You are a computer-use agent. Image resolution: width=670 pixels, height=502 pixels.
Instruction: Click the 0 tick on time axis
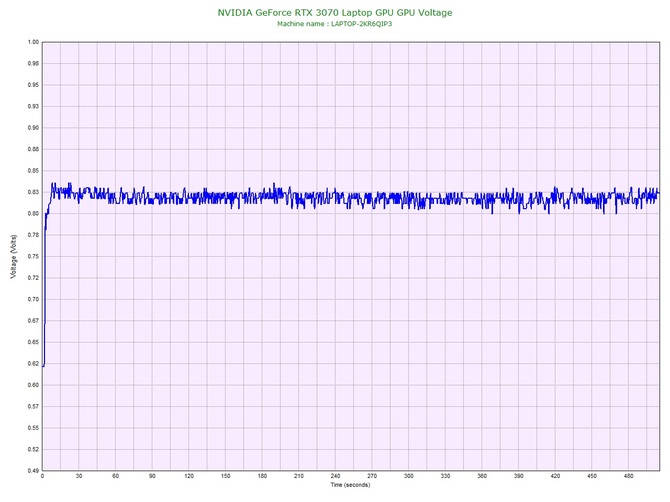pos(42,476)
